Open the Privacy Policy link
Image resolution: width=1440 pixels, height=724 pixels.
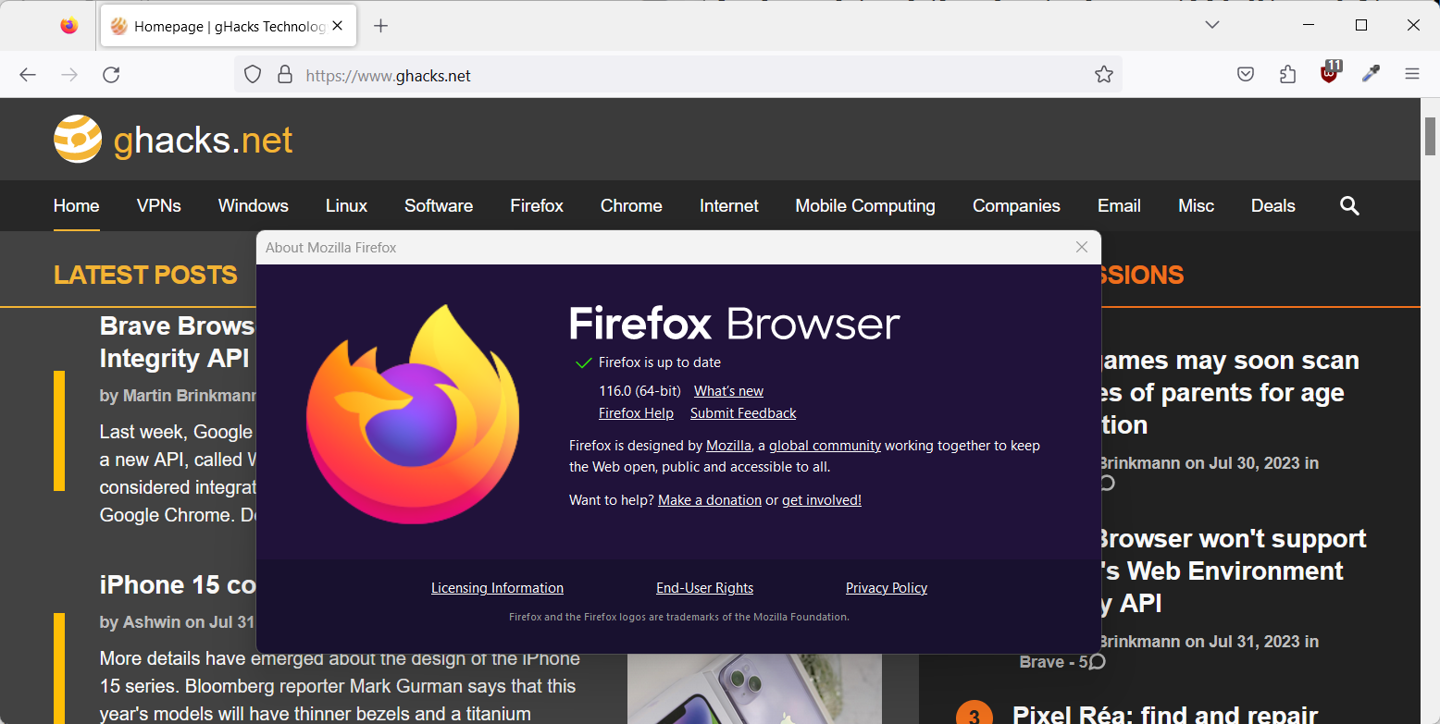click(886, 588)
